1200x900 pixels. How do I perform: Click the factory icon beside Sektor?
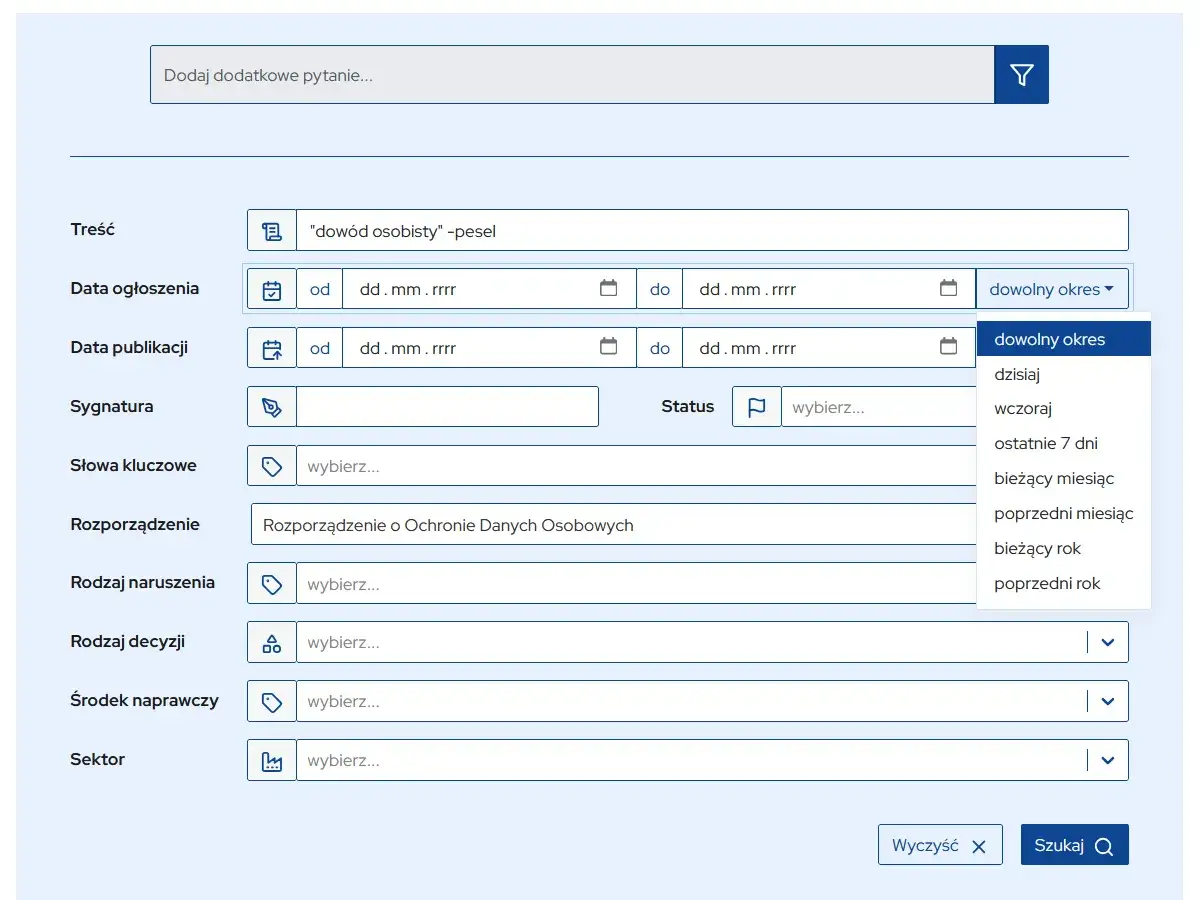272,760
